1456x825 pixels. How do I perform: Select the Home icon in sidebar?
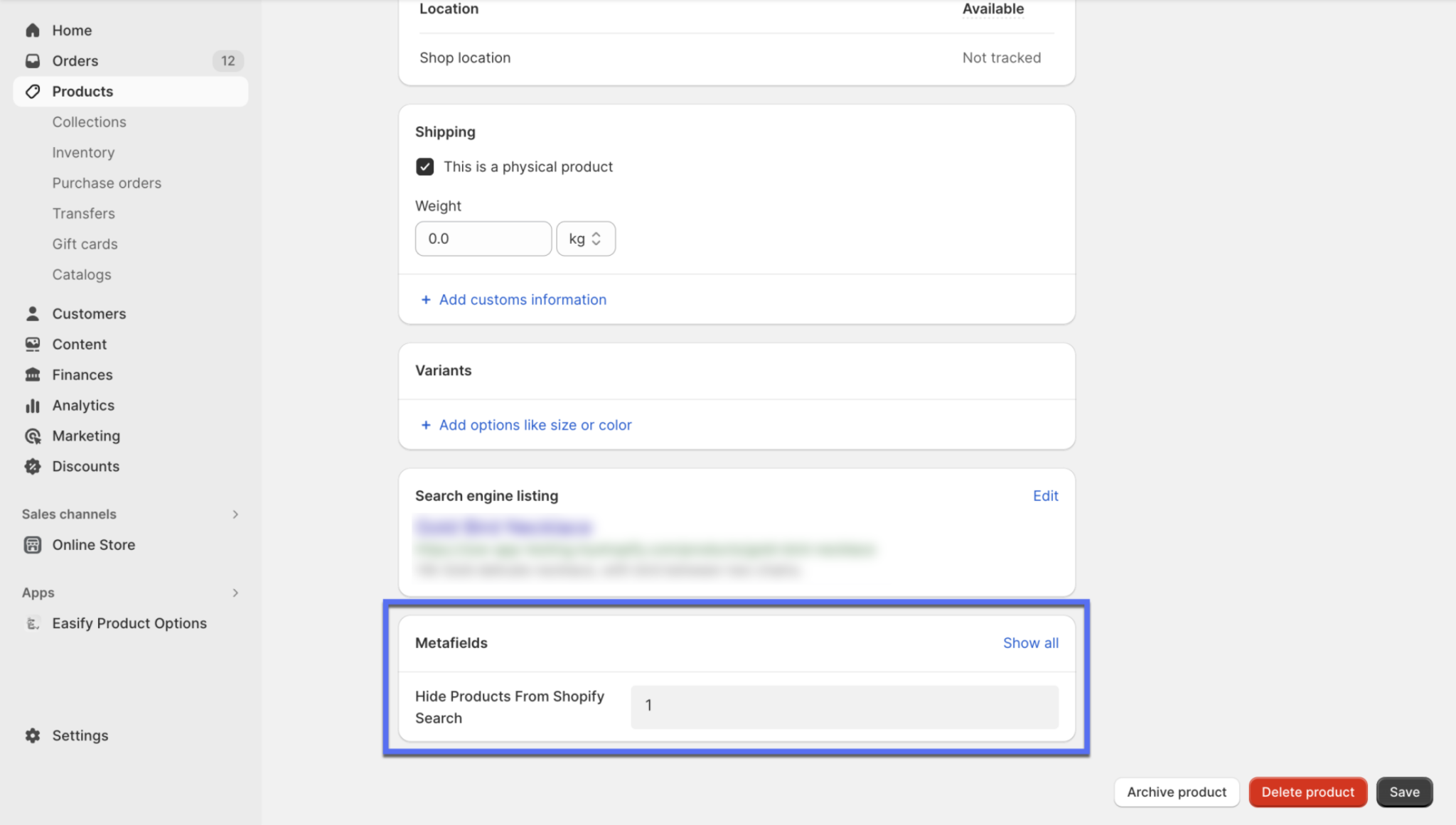33,30
